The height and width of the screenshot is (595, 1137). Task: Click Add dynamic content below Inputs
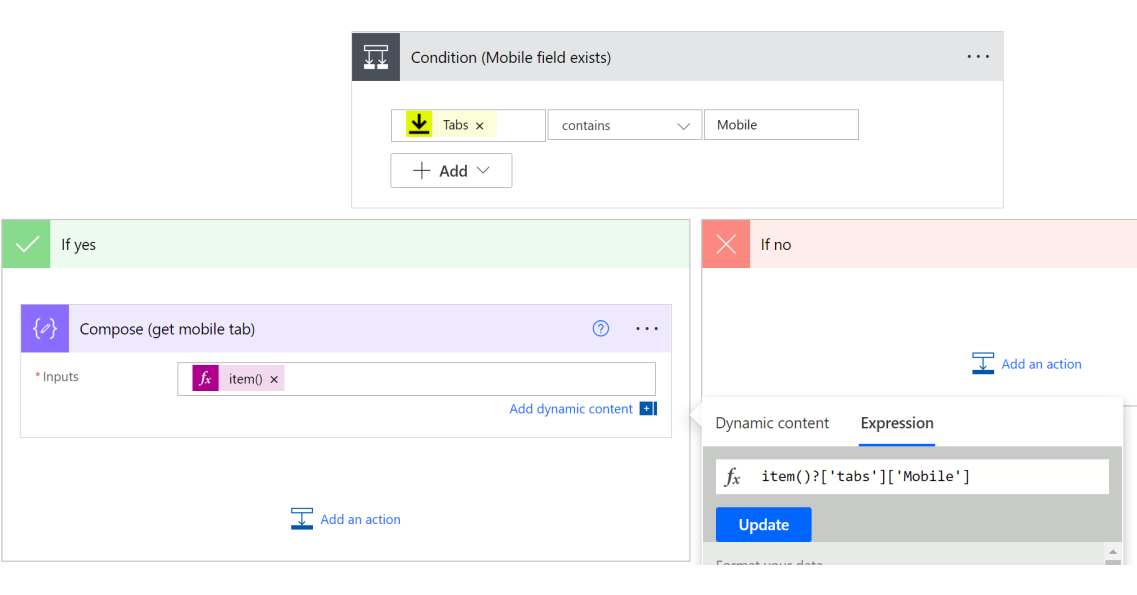[571, 408]
